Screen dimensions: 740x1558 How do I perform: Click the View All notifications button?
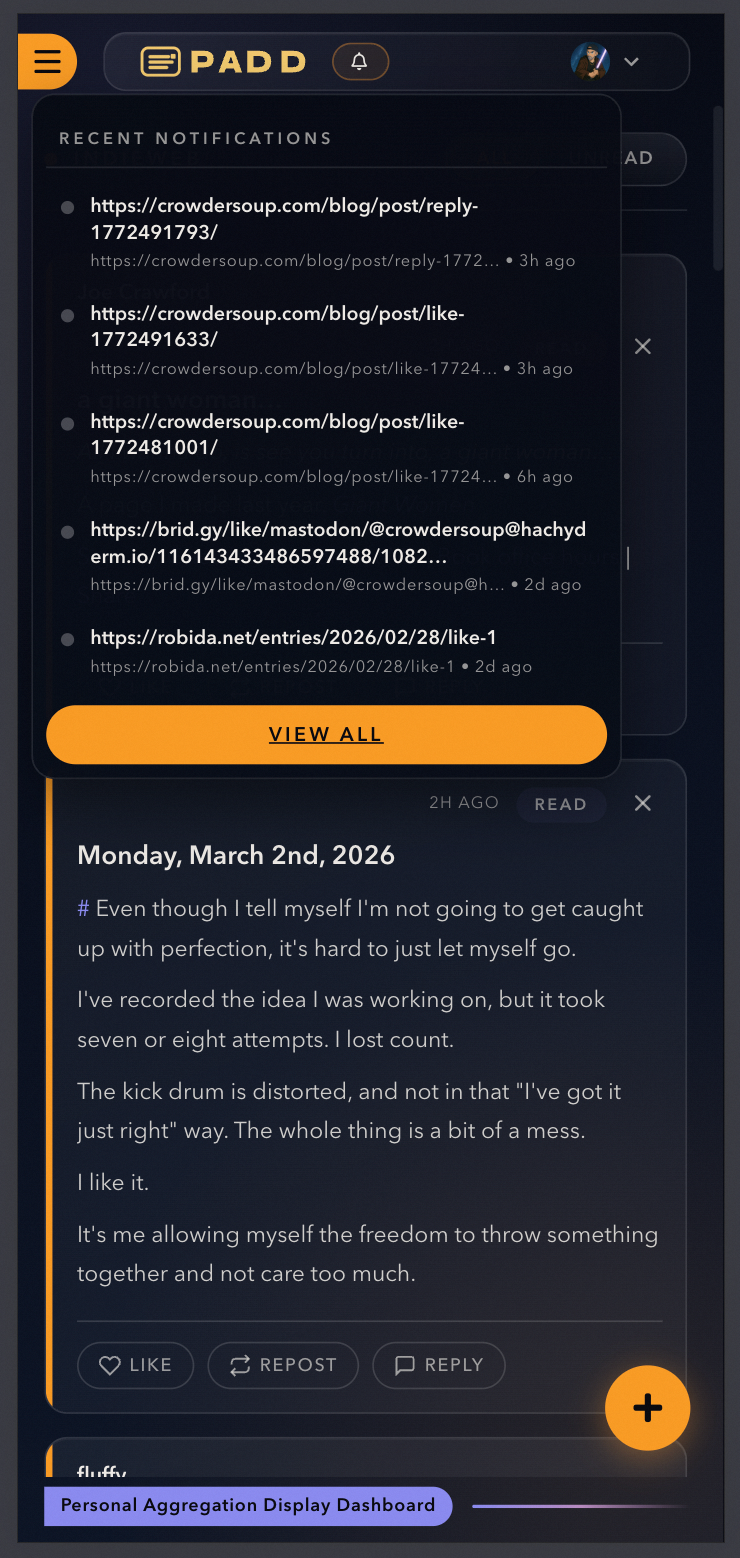coord(326,735)
